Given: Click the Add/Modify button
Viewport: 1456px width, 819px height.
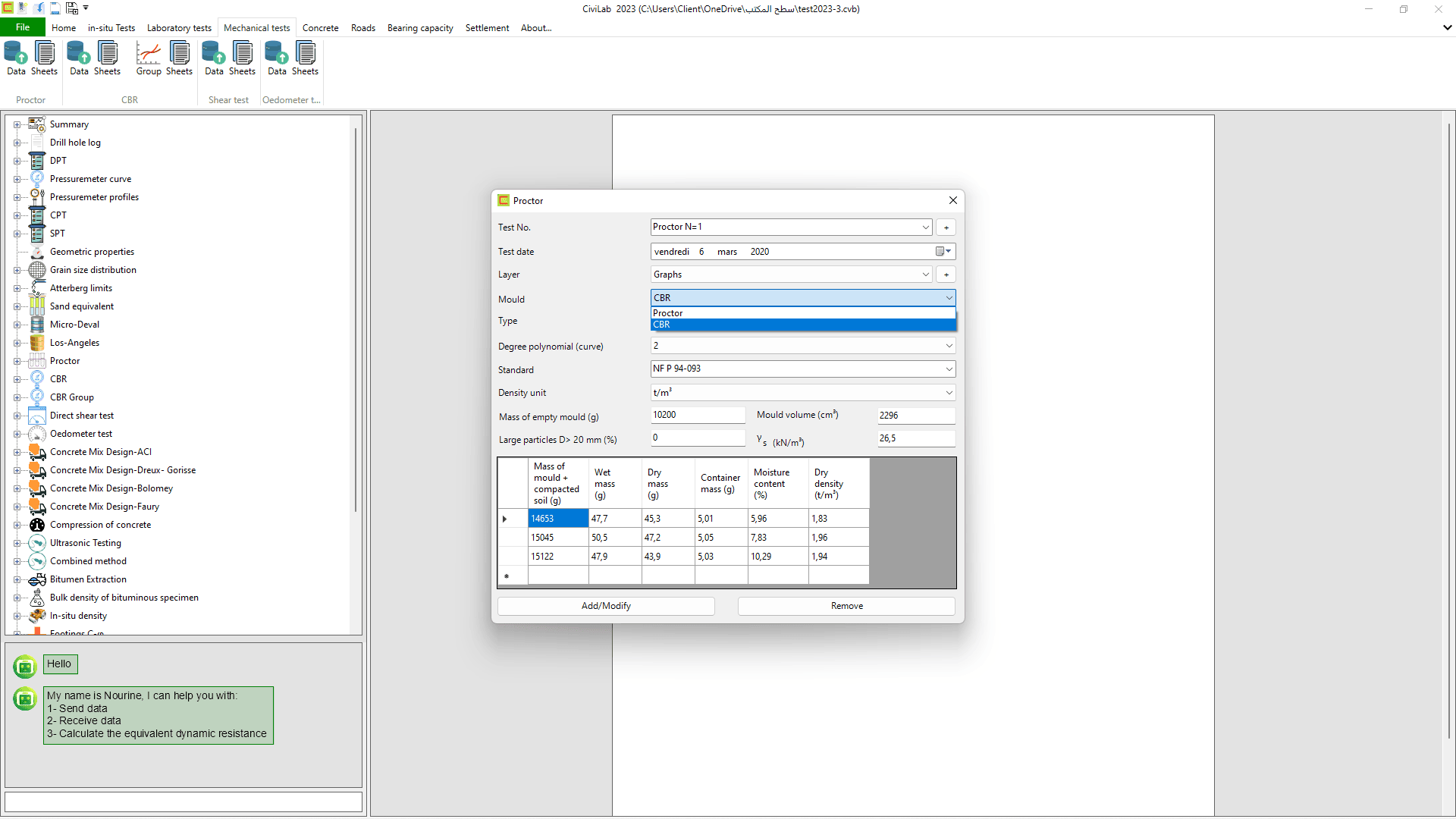Looking at the screenshot, I should pyautogui.click(x=605, y=605).
